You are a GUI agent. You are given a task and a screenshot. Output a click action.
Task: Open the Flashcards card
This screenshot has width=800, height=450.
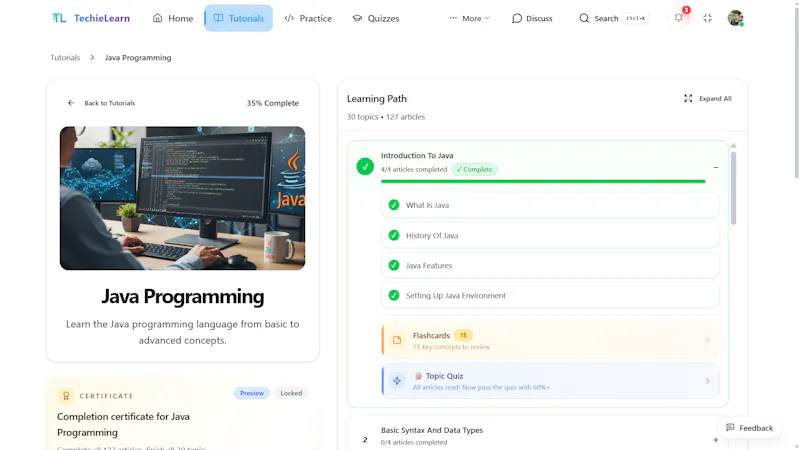[550, 340]
